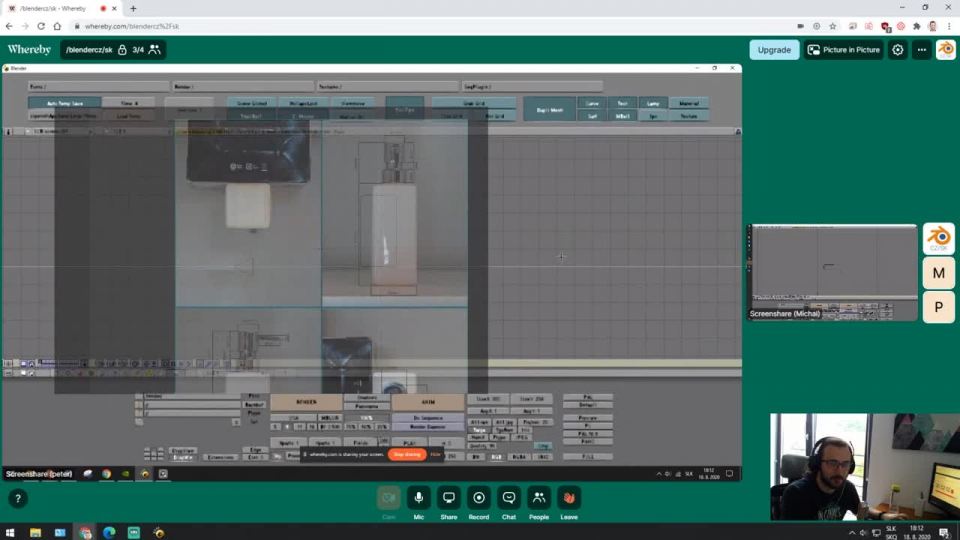Open the notification center in system tray
Image resolution: width=960 pixels, height=540 pixels.
945,533
